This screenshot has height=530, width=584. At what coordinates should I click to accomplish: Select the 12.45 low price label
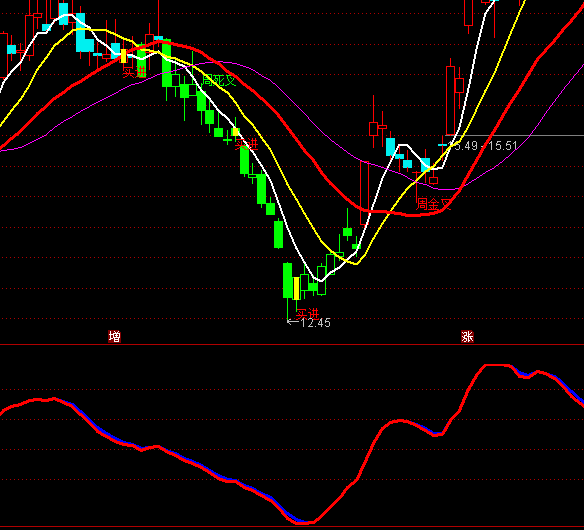tap(315, 323)
